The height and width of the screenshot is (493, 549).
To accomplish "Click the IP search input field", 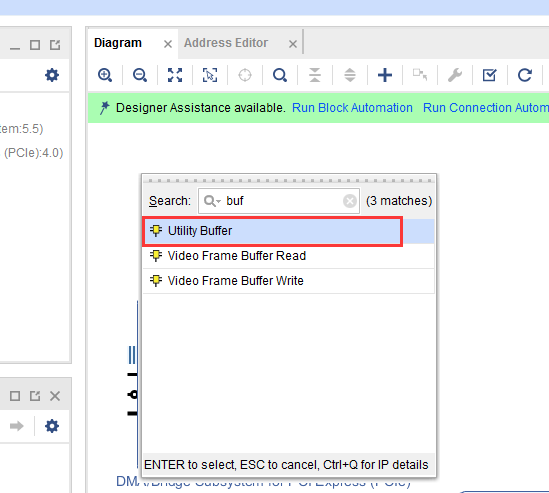I will (x=279, y=201).
